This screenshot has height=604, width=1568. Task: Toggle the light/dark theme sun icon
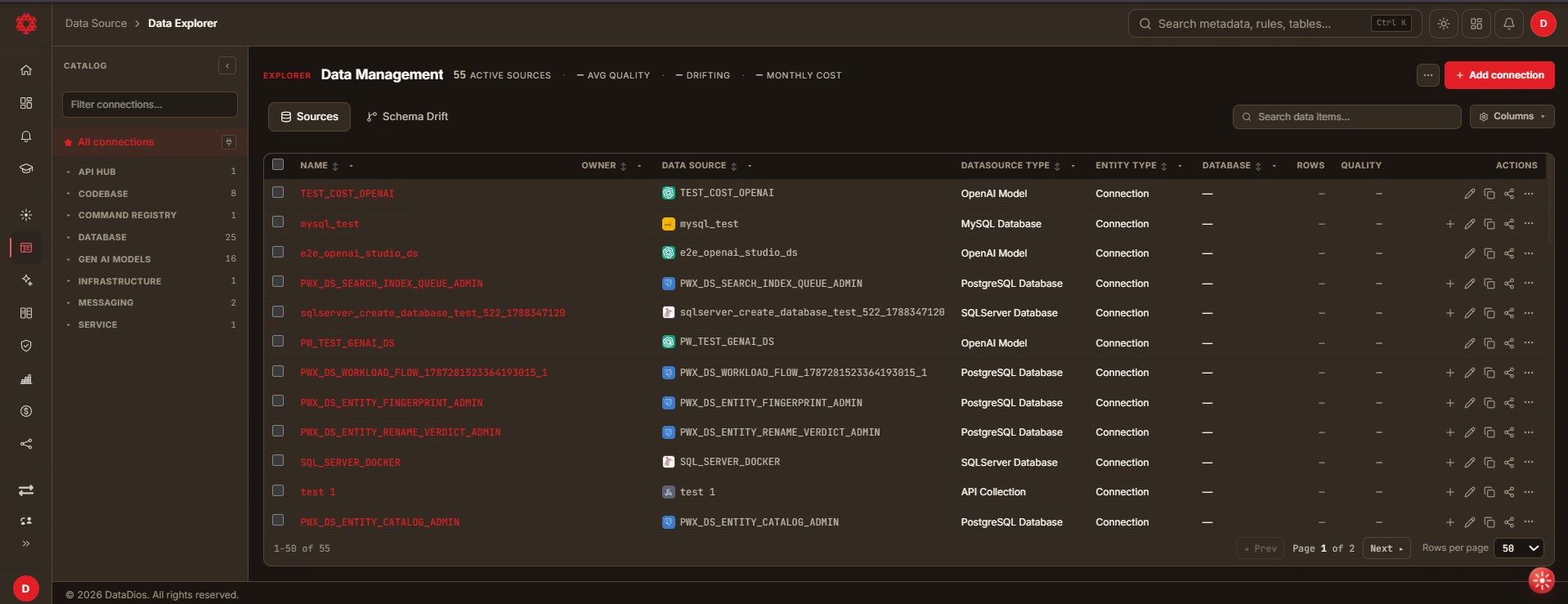(x=1444, y=24)
